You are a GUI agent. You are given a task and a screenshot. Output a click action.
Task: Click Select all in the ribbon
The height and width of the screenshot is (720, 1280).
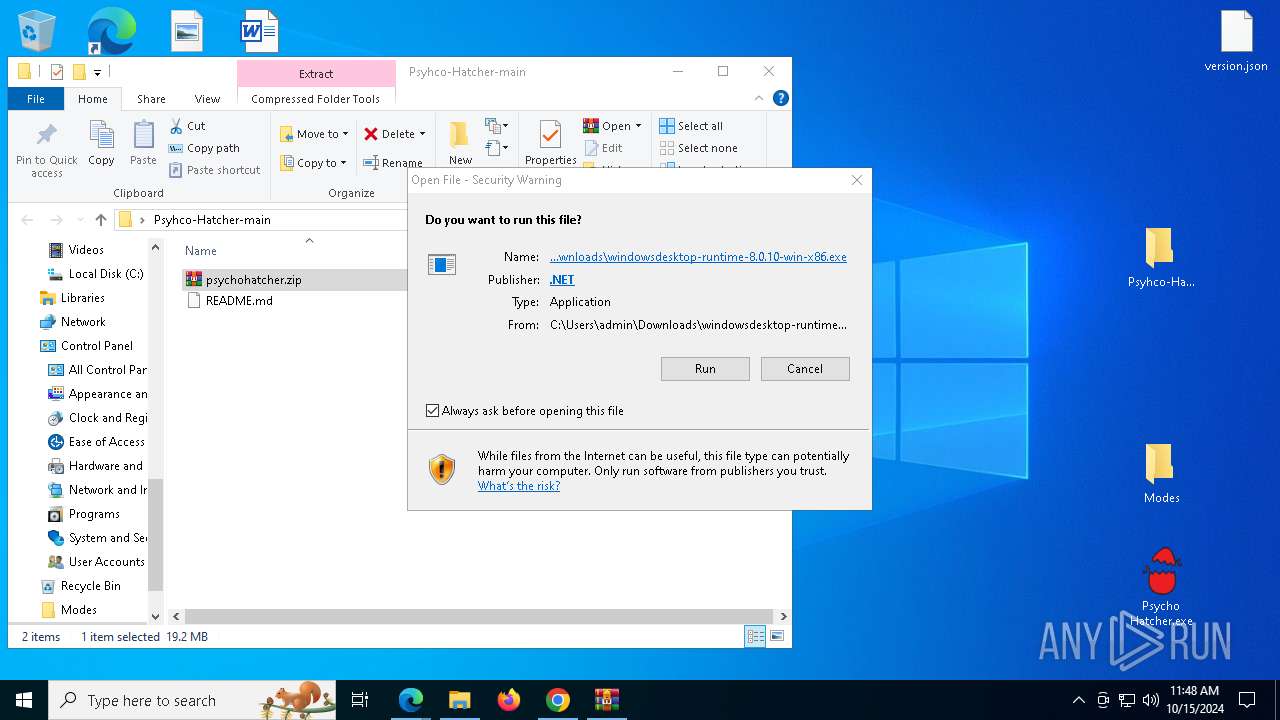click(x=691, y=126)
